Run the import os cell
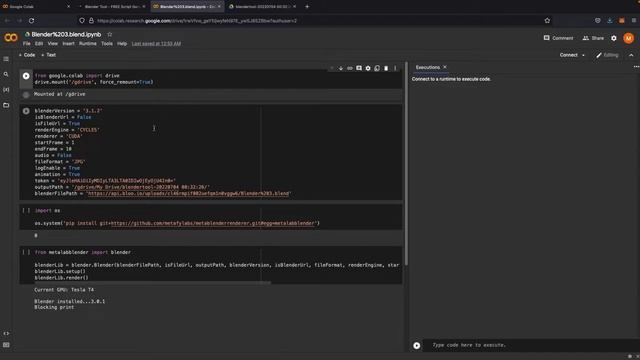 coord(26,211)
